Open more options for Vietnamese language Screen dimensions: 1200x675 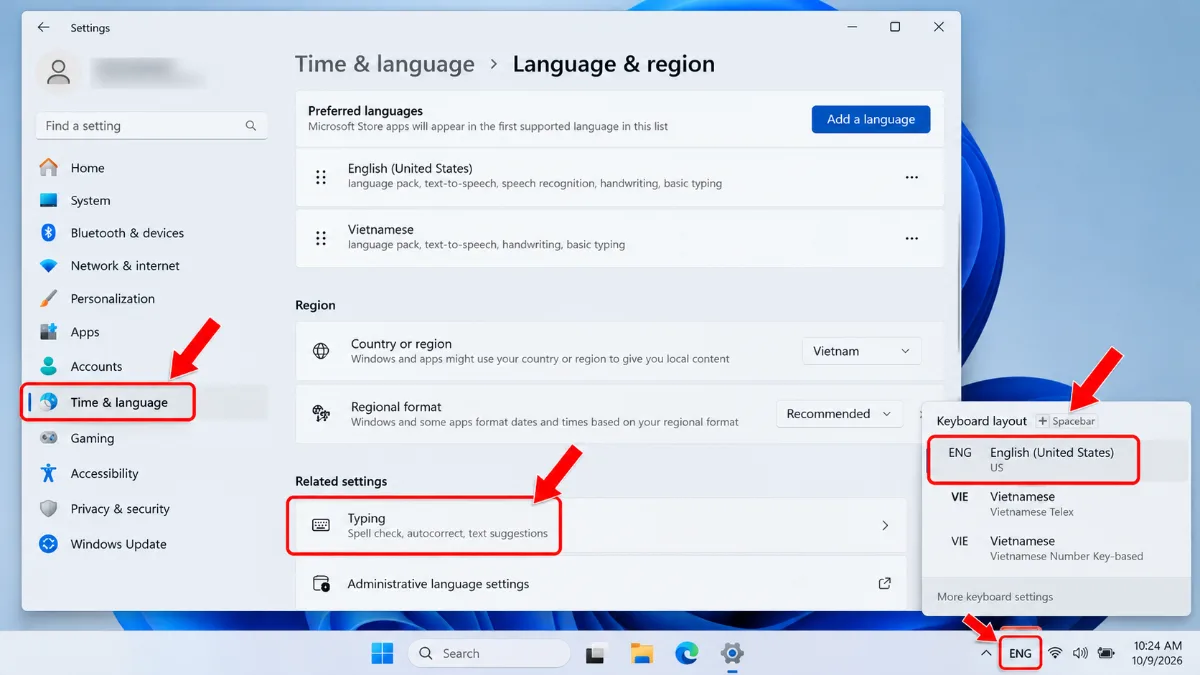pos(911,238)
